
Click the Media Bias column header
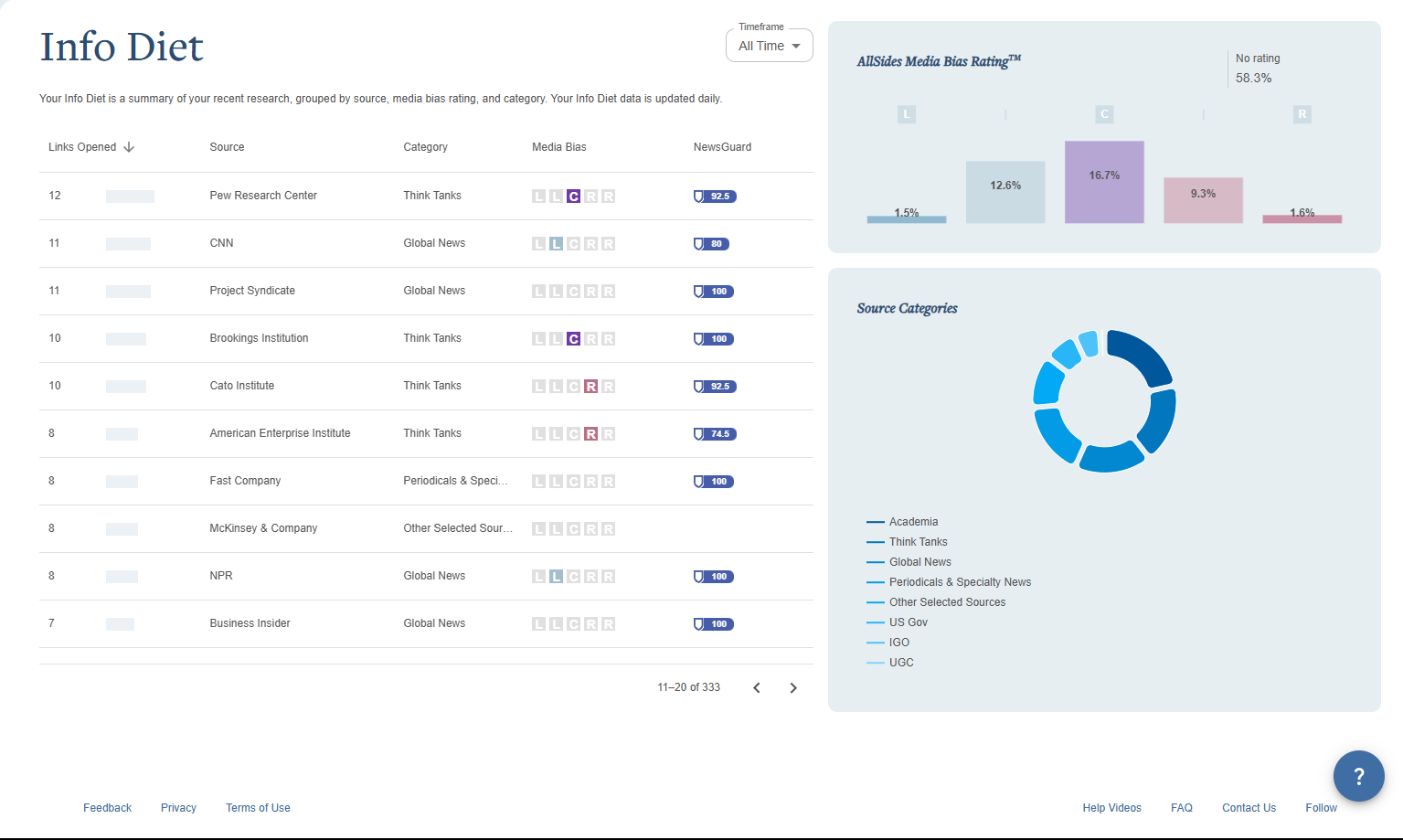click(559, 147)
